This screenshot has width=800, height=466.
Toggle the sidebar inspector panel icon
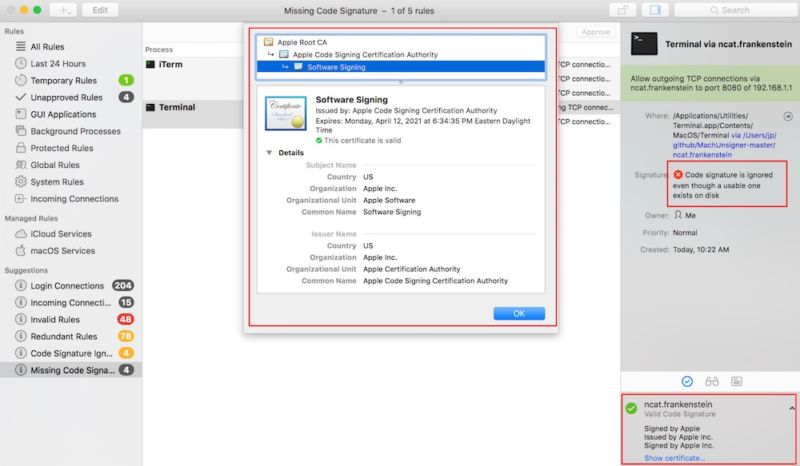655,10
